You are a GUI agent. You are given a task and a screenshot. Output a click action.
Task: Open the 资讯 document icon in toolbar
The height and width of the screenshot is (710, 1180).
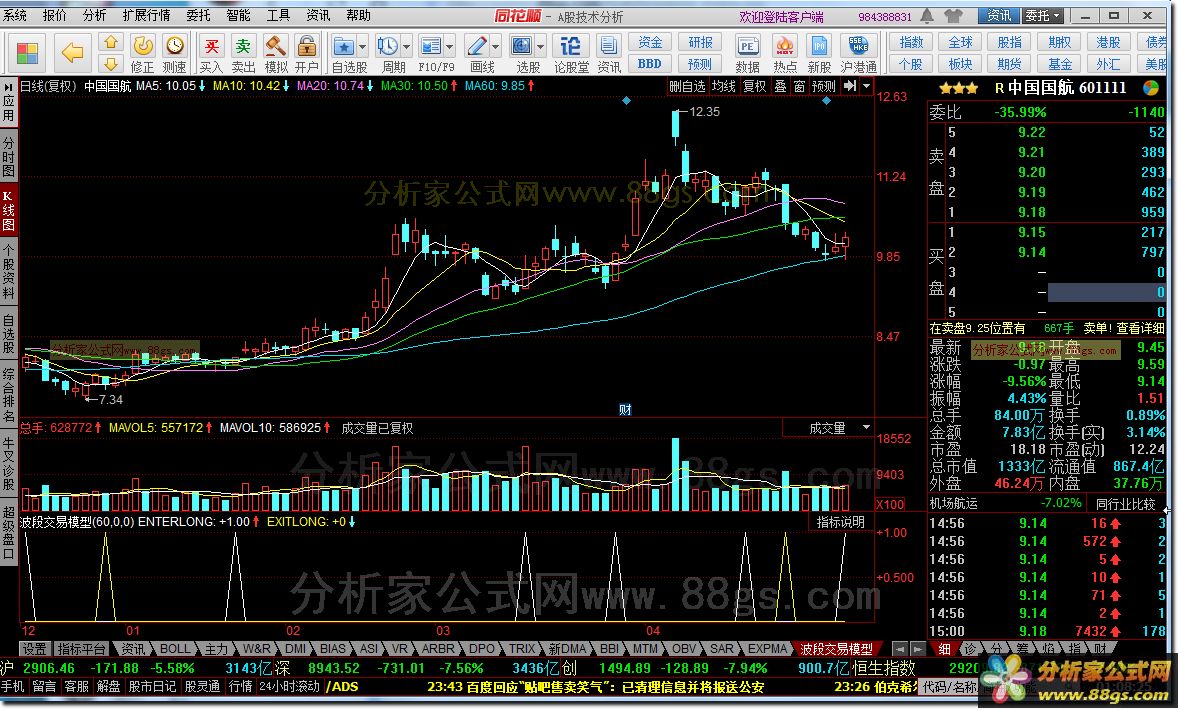[x=609, y=47]
